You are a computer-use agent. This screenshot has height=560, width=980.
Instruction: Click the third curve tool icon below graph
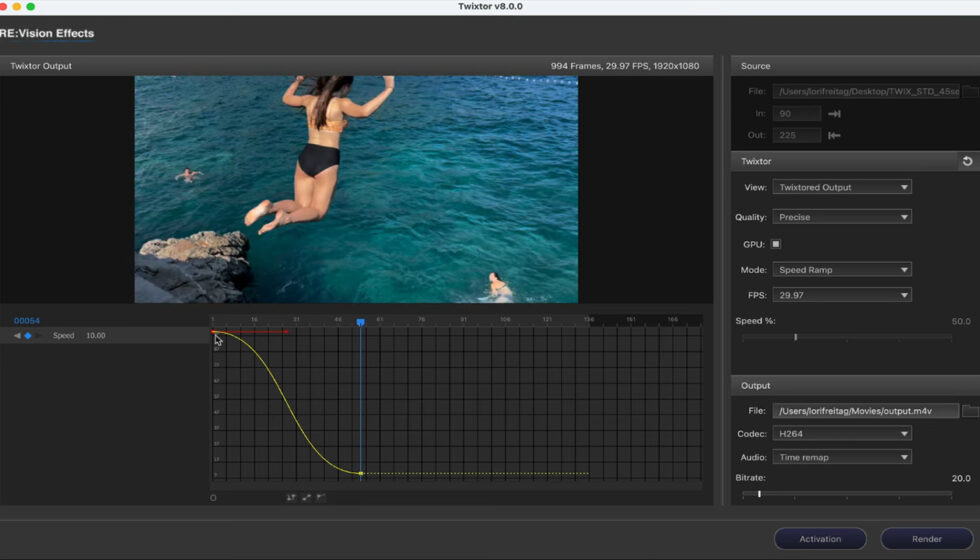coord(321,497)
